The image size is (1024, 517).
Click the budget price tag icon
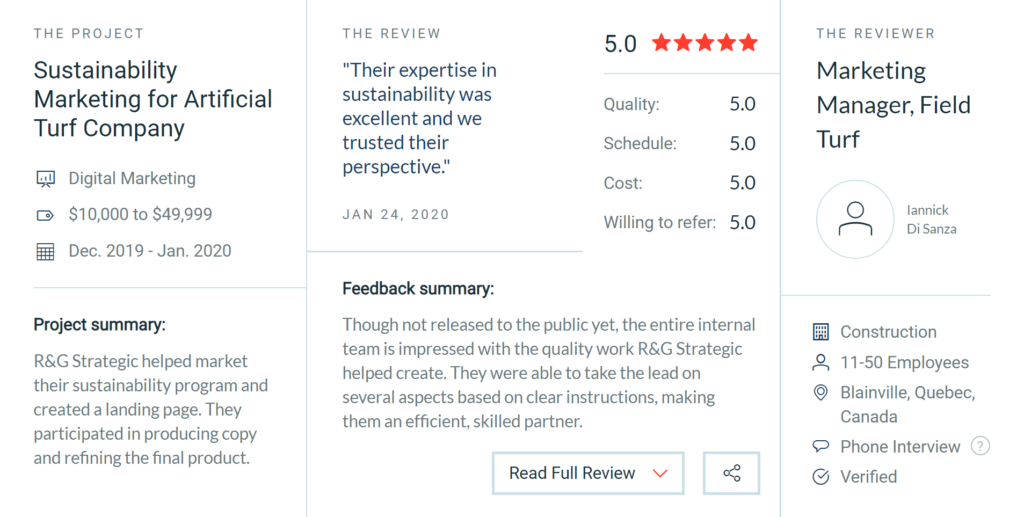coord(45,215)
